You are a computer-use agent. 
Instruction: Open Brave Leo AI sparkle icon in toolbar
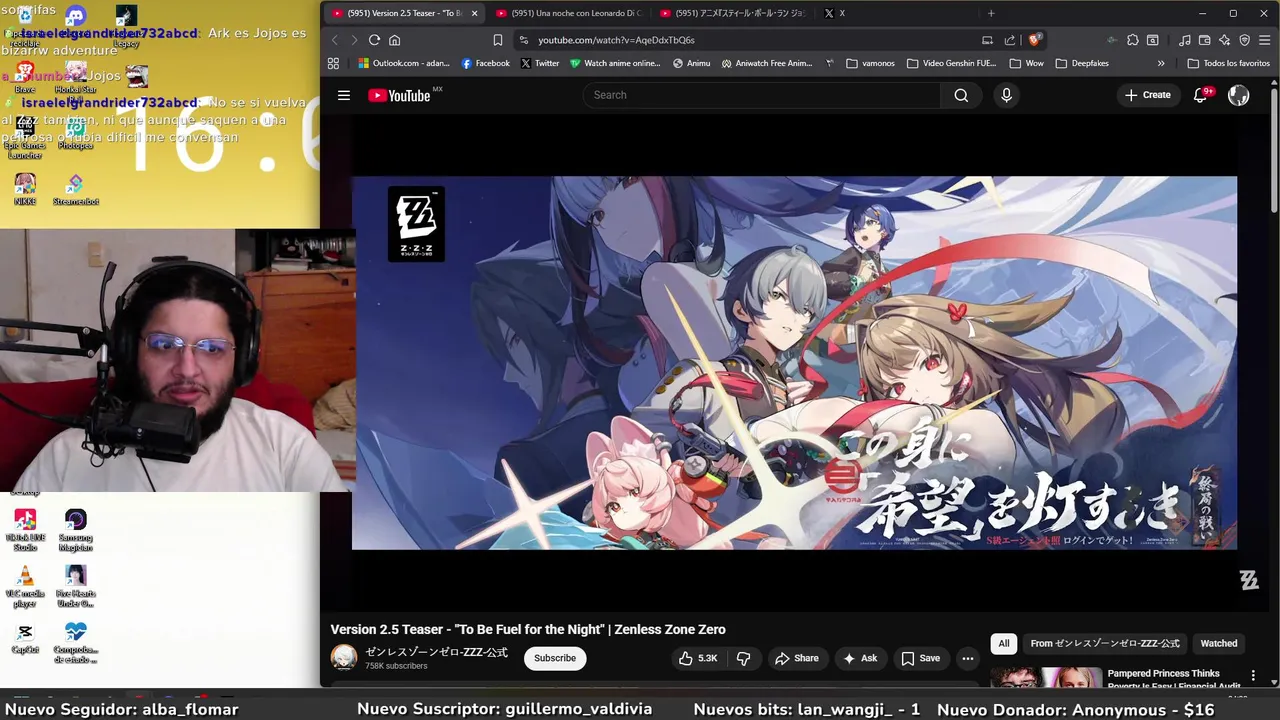1224,40
